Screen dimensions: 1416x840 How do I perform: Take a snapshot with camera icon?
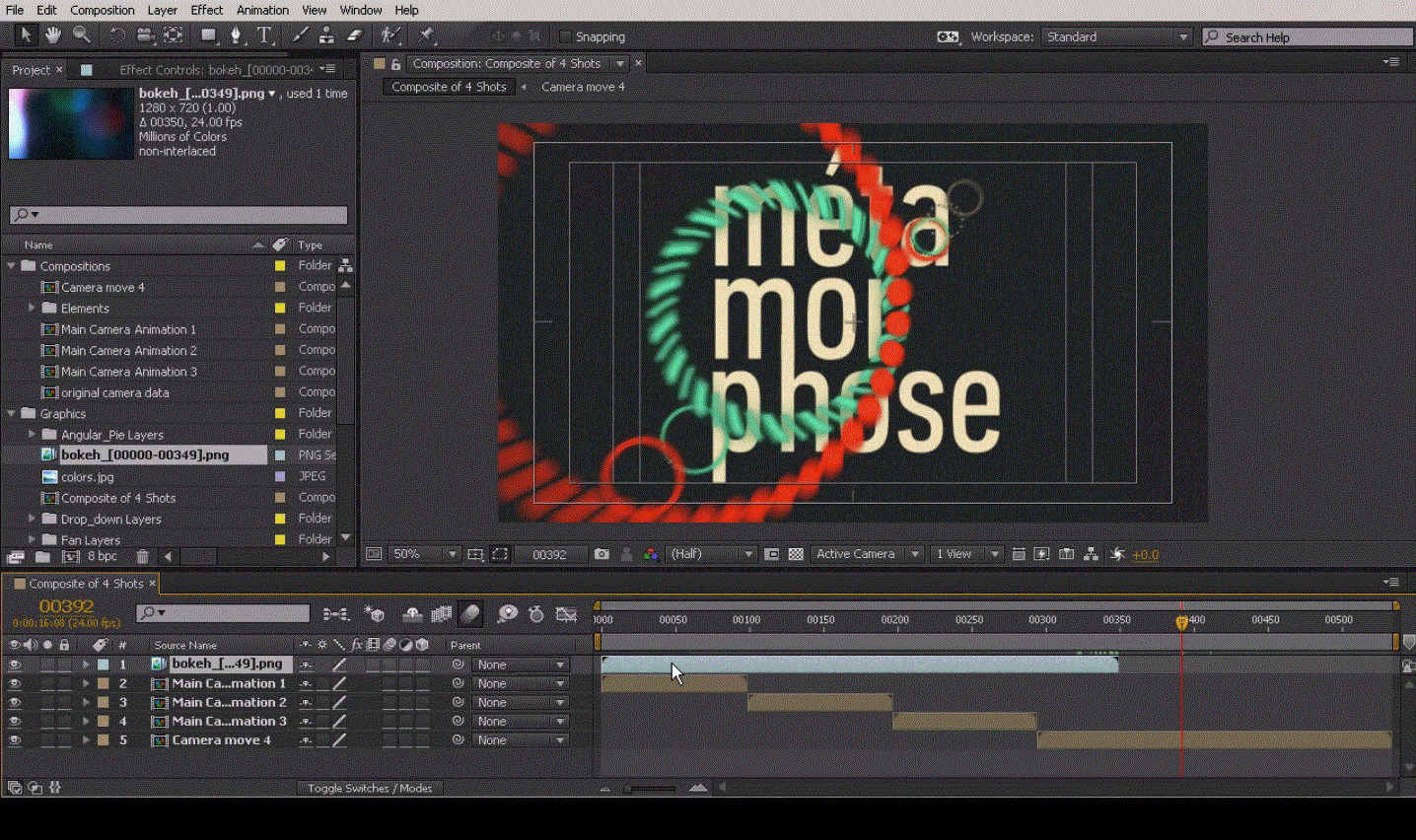(602, 554)
